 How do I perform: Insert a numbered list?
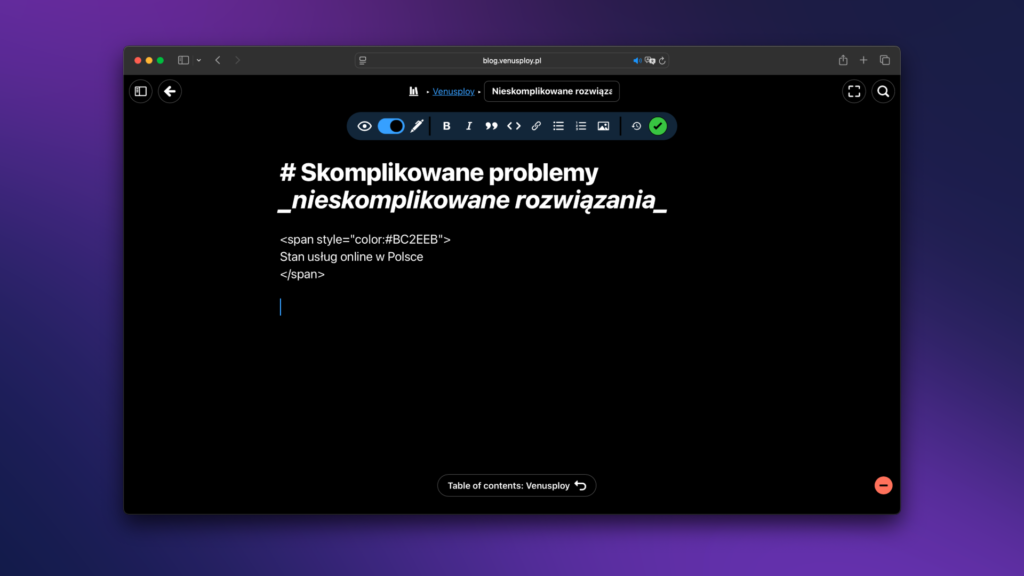581,126
